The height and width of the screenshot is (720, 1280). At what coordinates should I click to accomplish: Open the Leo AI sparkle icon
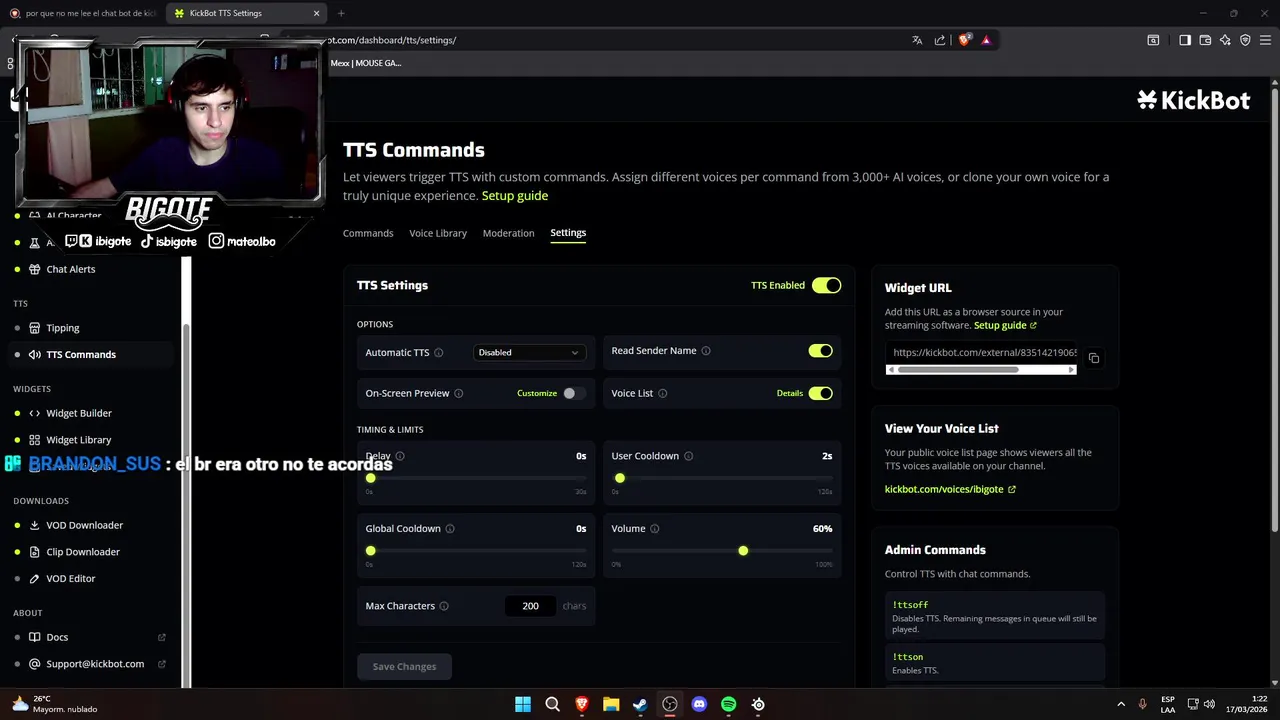tap(1225, 40)
